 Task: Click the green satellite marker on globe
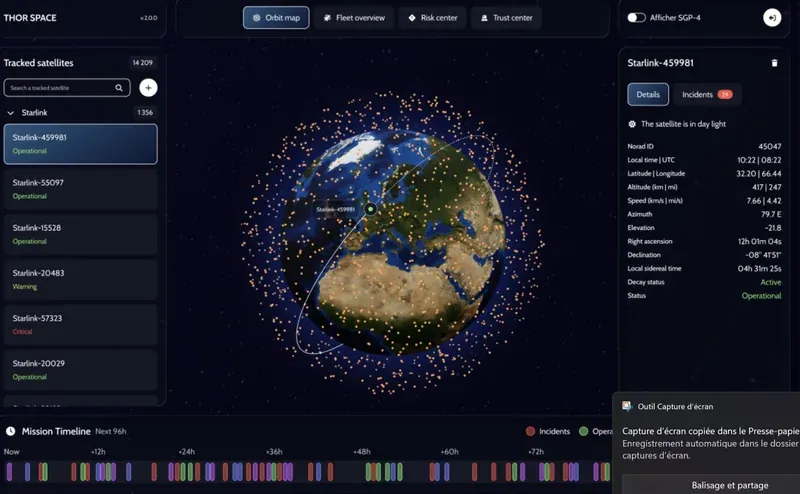pos(370,209)
